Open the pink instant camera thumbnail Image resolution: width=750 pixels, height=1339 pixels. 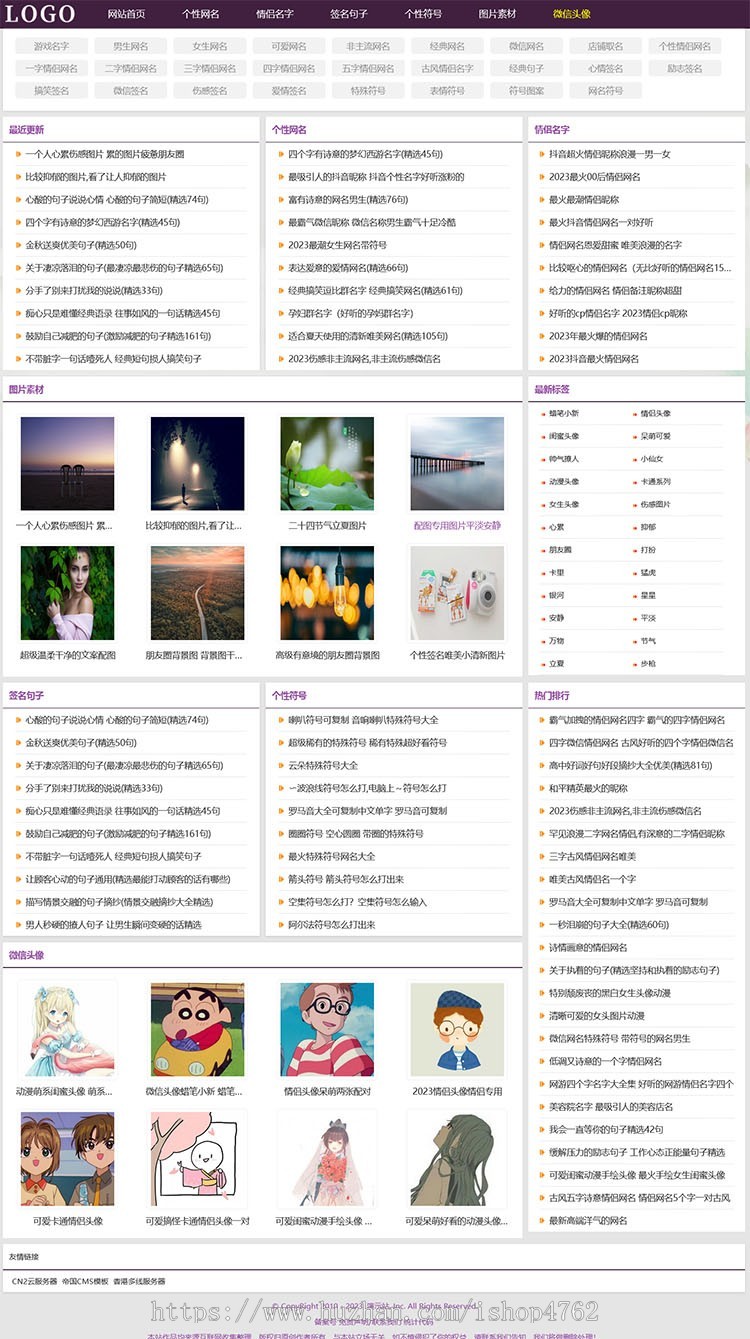[457, 593]
